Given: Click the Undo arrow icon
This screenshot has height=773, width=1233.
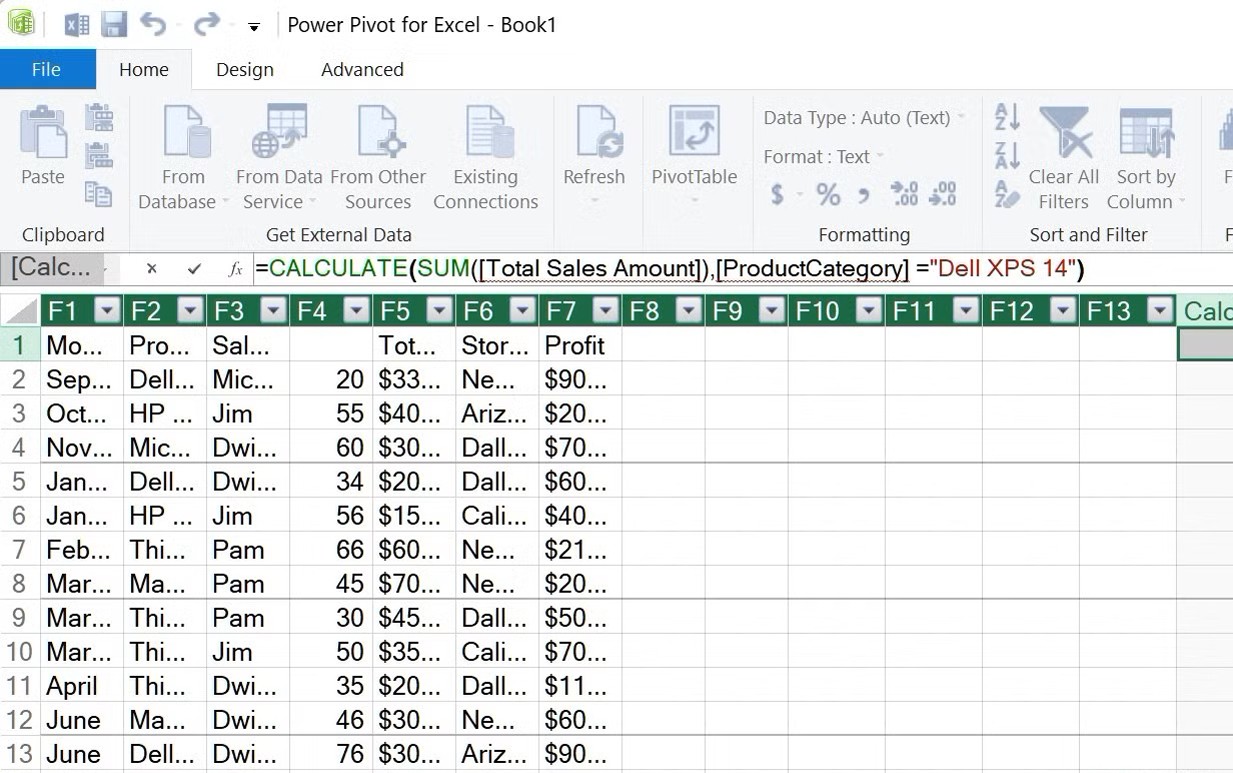Looking at the screenshot, I should [153, 24].
